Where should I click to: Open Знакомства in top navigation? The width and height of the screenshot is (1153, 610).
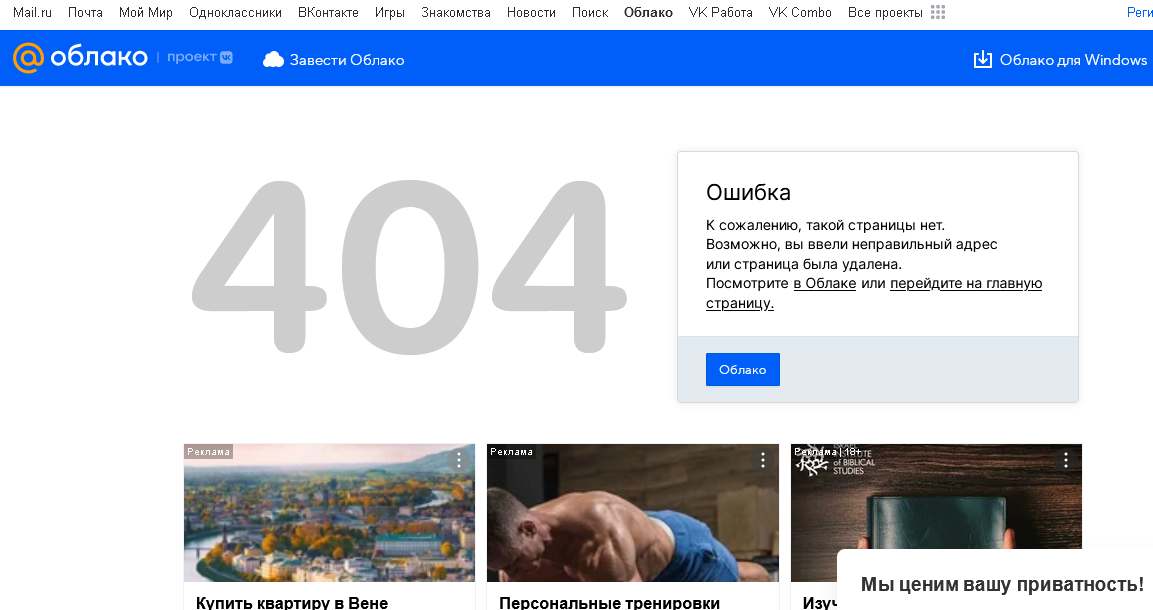[456, 12]
